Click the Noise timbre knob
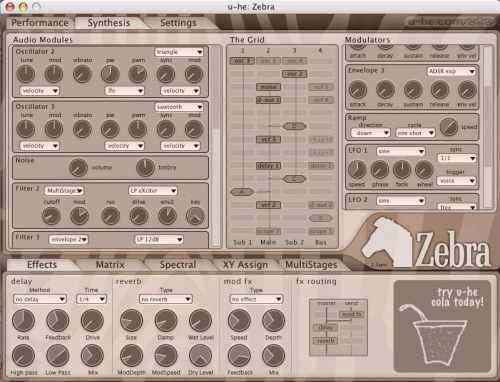Viewport: 500px width, 382px height. coord(145,167)
